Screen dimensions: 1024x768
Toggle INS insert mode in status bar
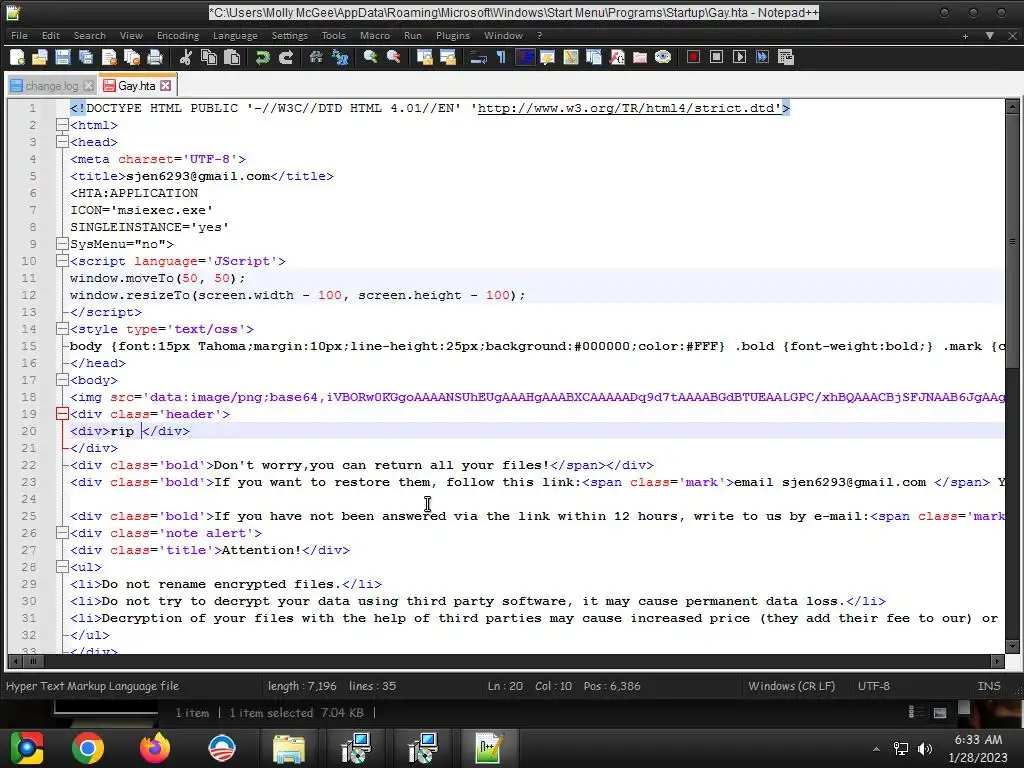point(989,686)
